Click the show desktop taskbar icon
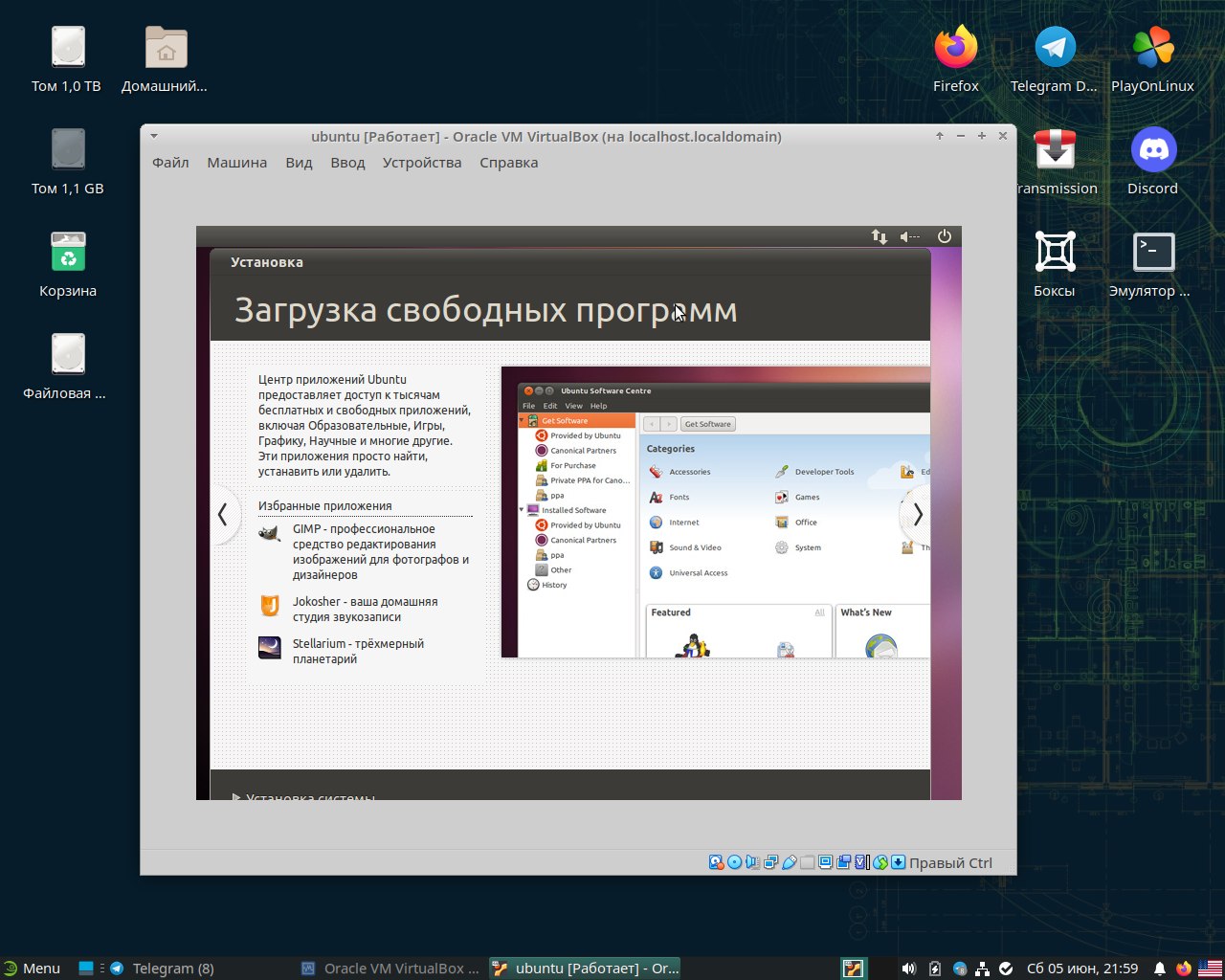 point(86,969)
